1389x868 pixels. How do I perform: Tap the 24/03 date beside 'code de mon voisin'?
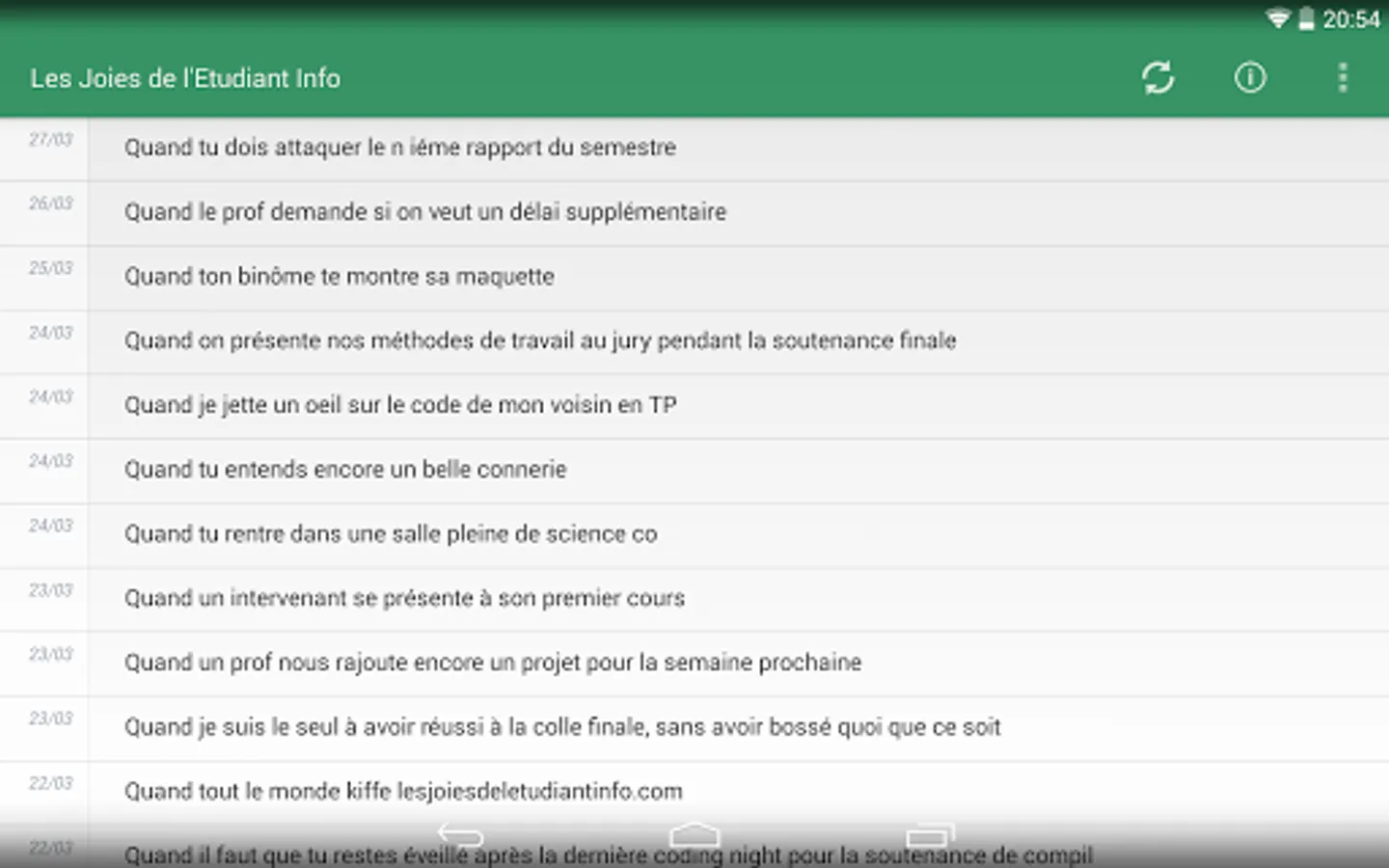coord(51,397)
